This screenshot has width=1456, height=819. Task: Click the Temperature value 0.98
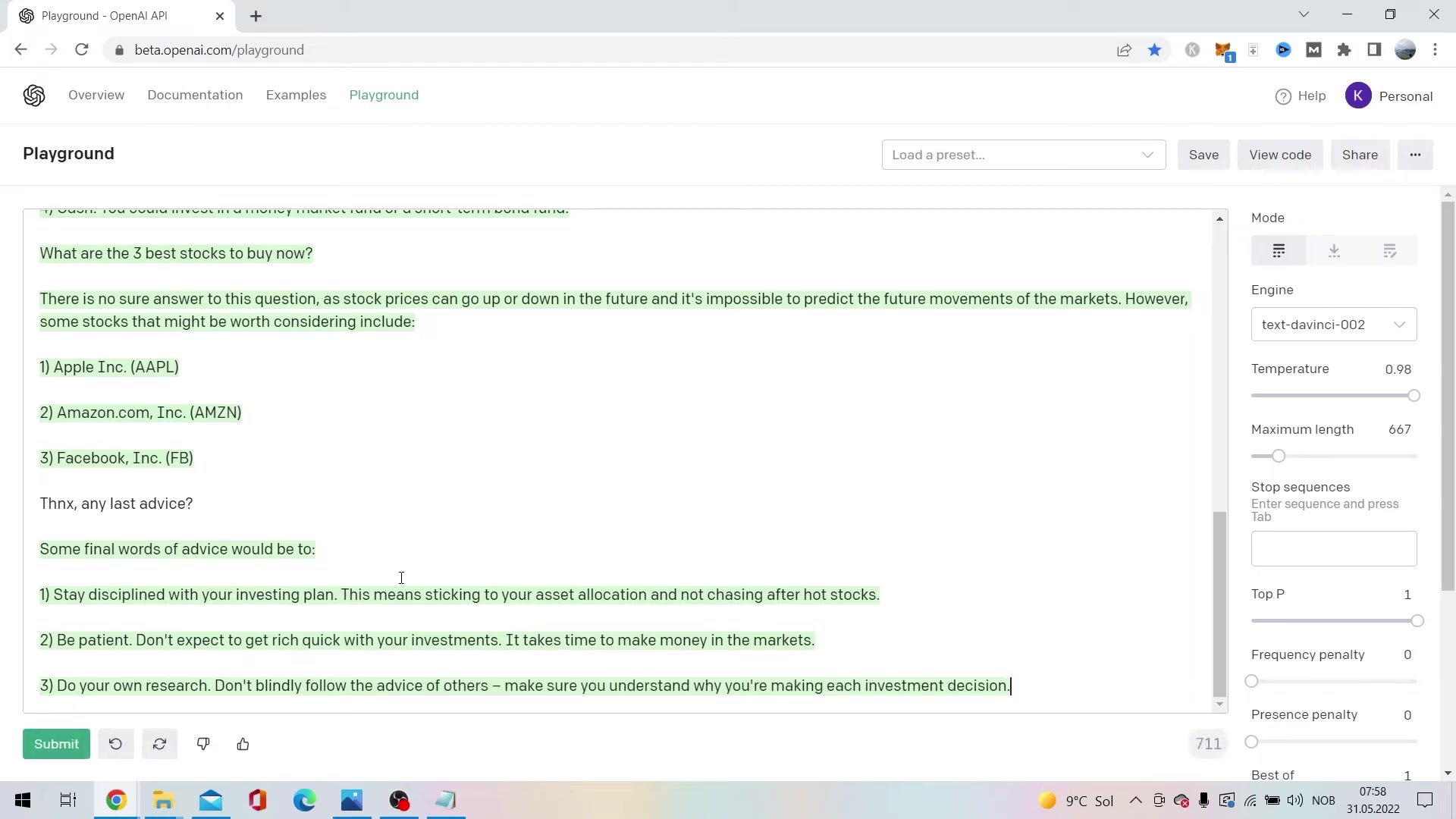(1398, 369)
